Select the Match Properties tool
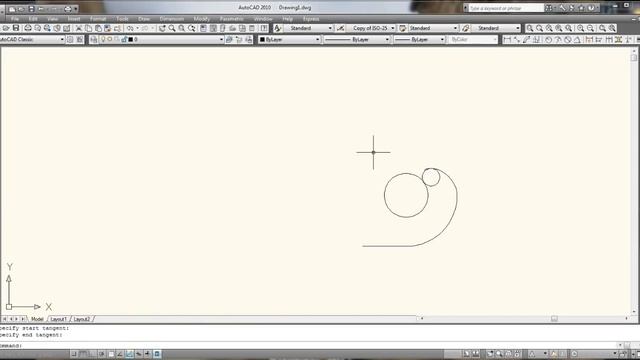The width and height of the screenshot is (640, 360). (x=108, y=28)
